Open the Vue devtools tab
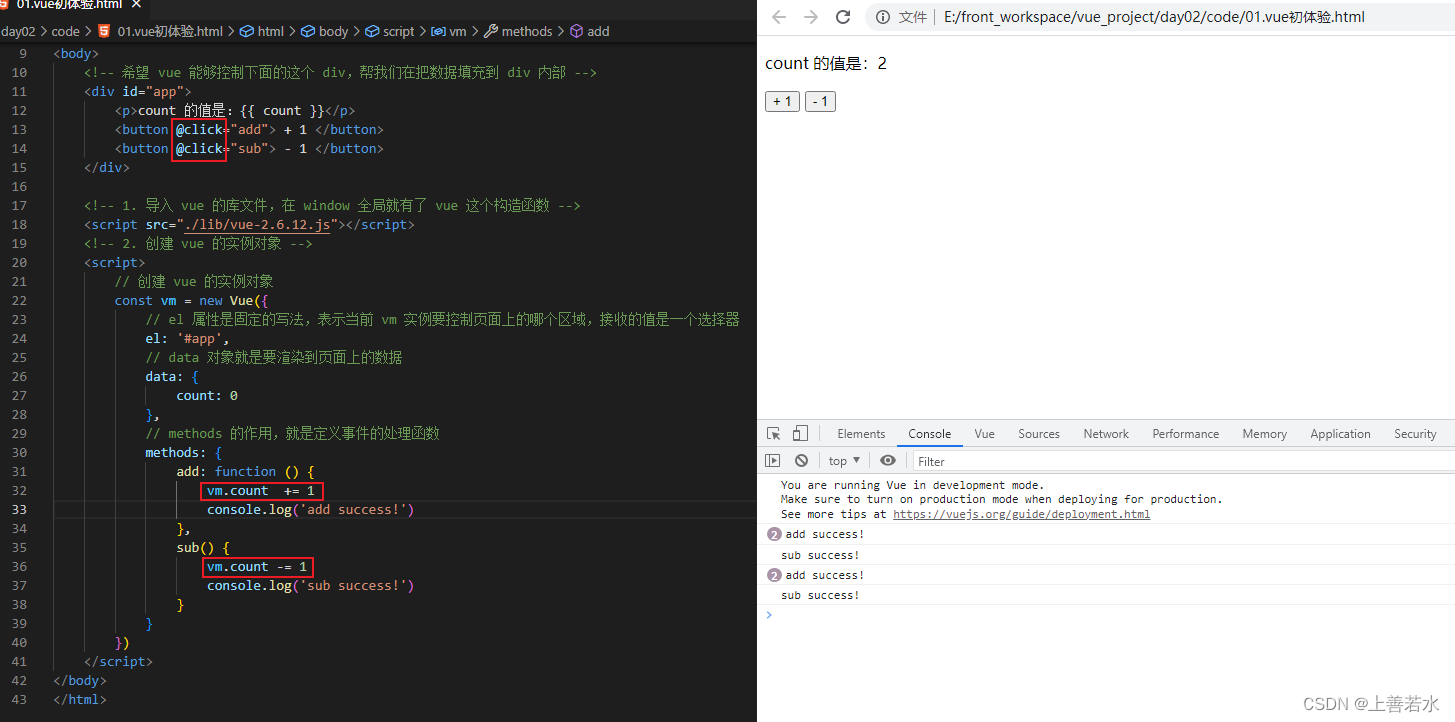The height and width of the screenshot is (722, 1455). tap(985, 434)
